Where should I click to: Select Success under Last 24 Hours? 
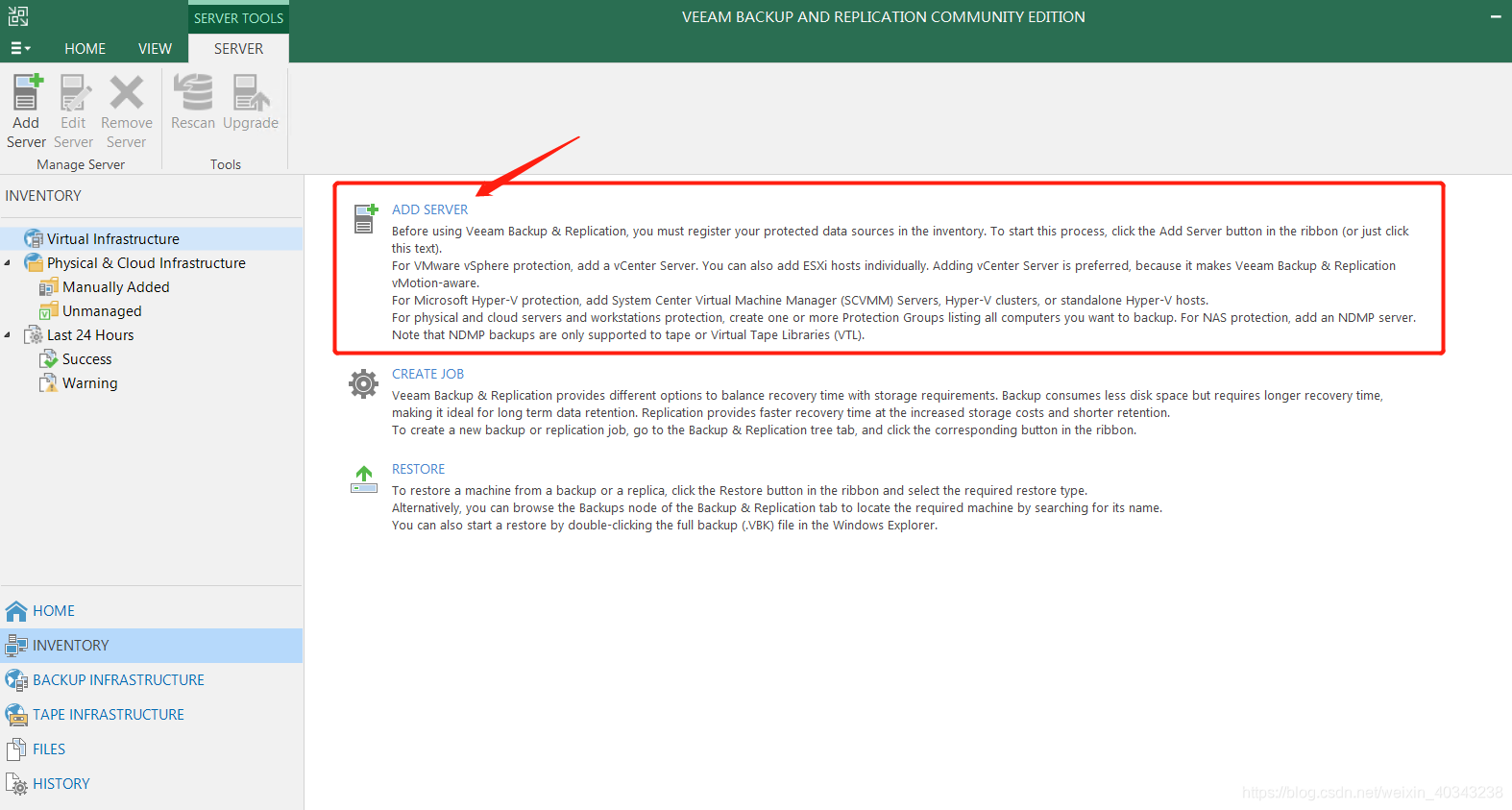(x=86, y=359)
